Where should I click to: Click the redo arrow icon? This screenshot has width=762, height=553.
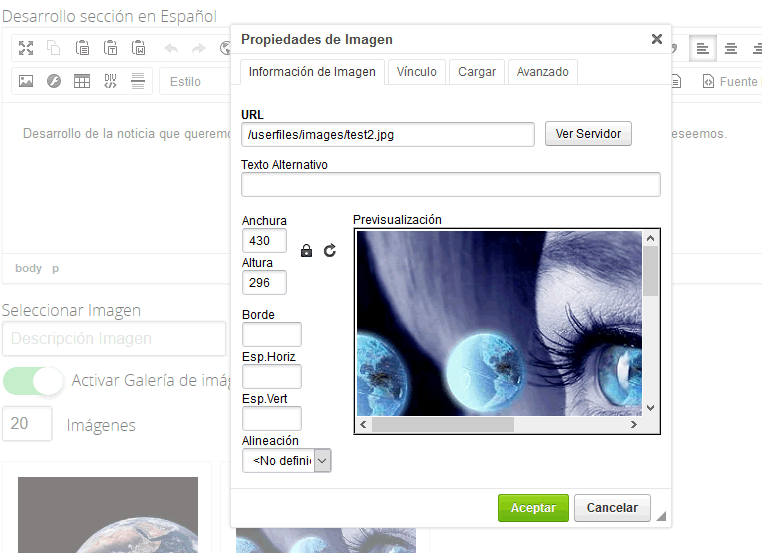click(199, 48)
